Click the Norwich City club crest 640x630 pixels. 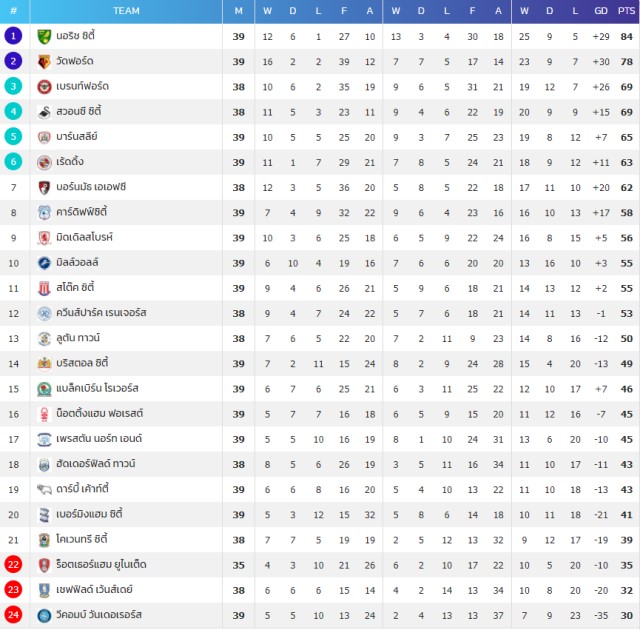coord(44,36)
